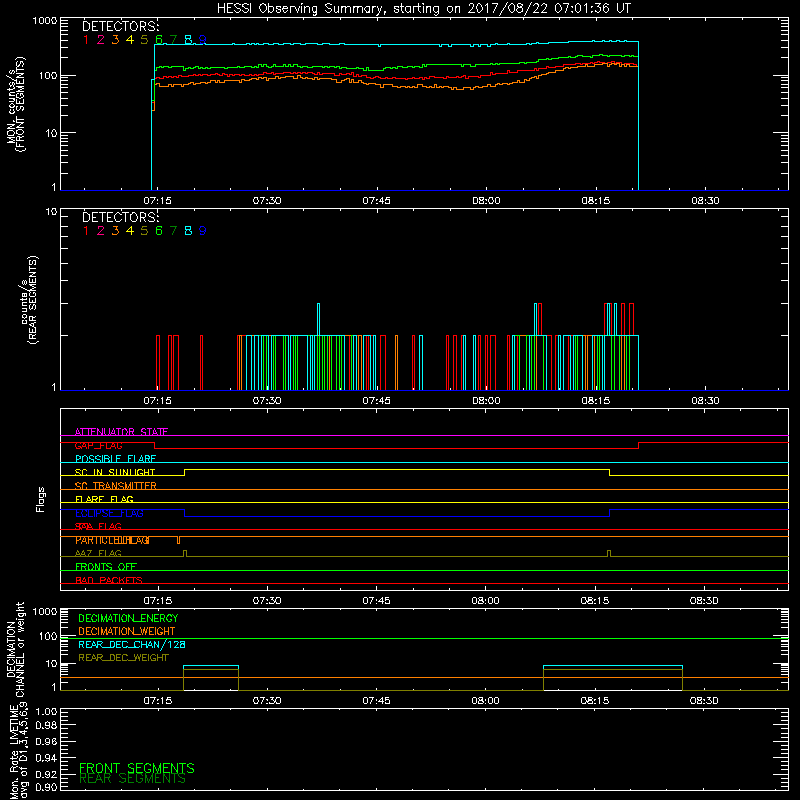
Task: Click the SAA_FLAG label
Action: point(98,526)
